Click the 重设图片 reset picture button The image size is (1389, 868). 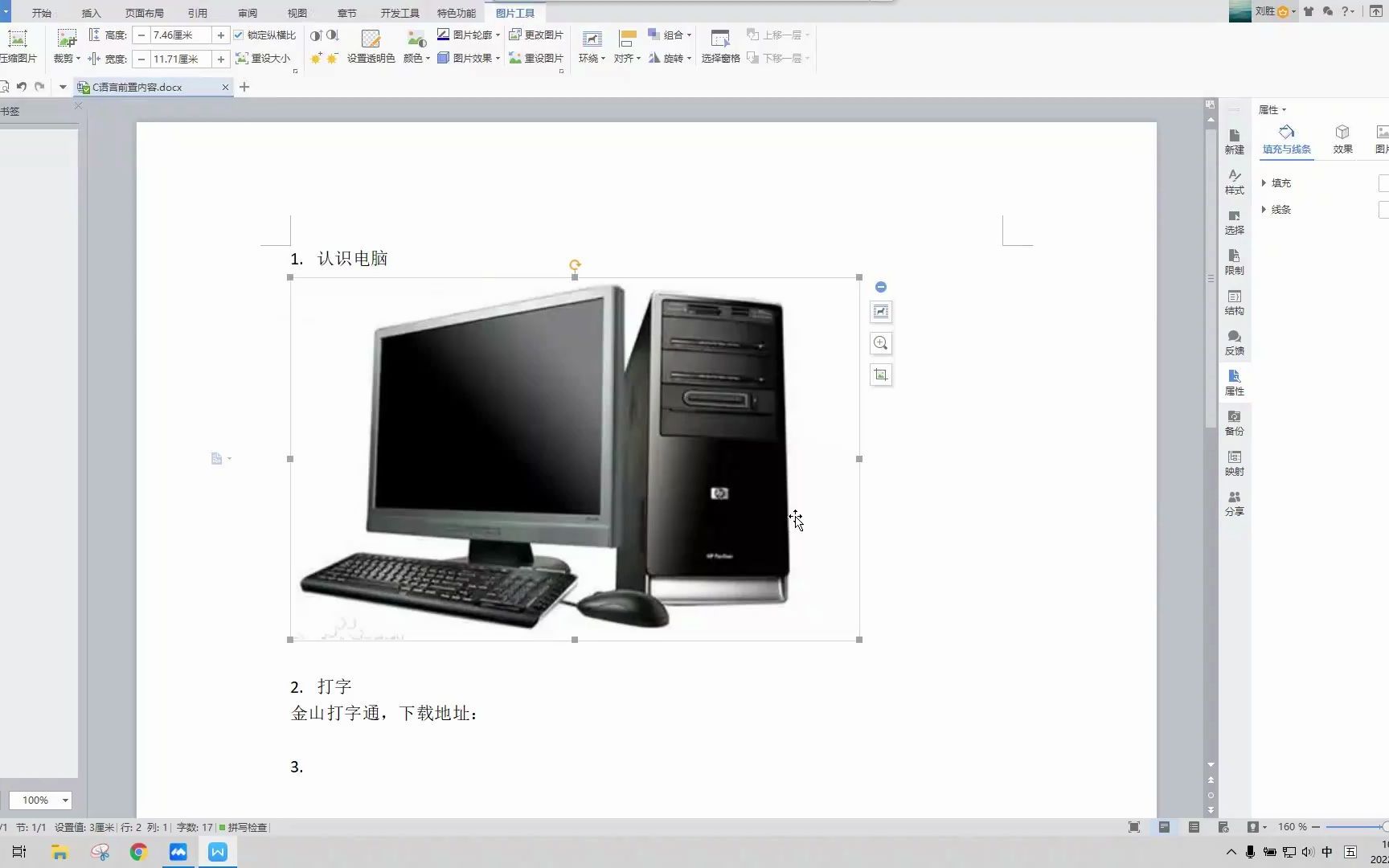tap(536, 58)
